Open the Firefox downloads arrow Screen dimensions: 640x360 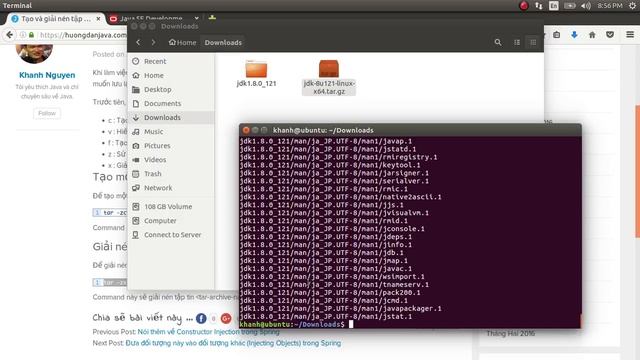pyautogui.click(x=574, y=35)
